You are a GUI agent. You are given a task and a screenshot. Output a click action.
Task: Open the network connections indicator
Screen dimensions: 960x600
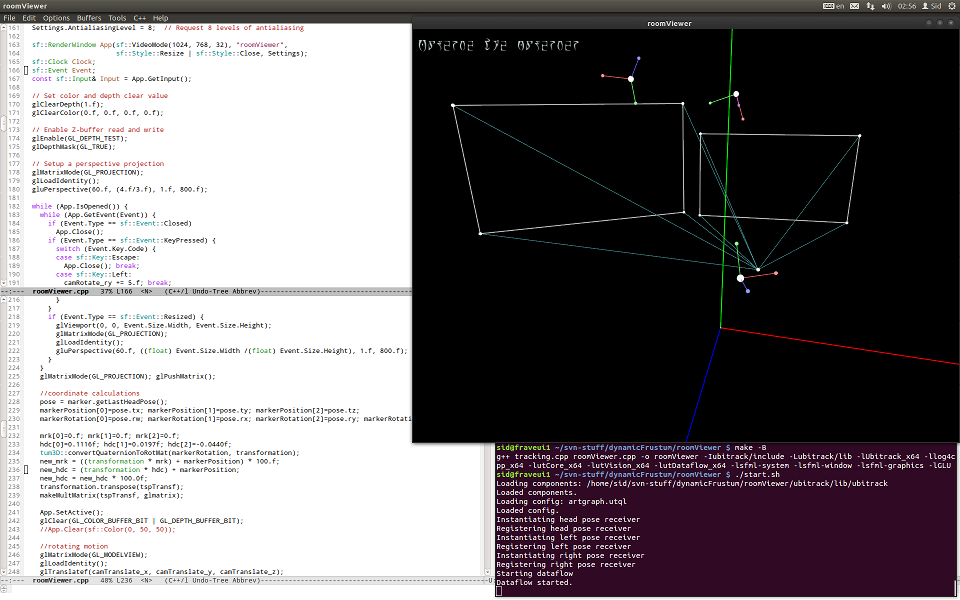(870, 6)
